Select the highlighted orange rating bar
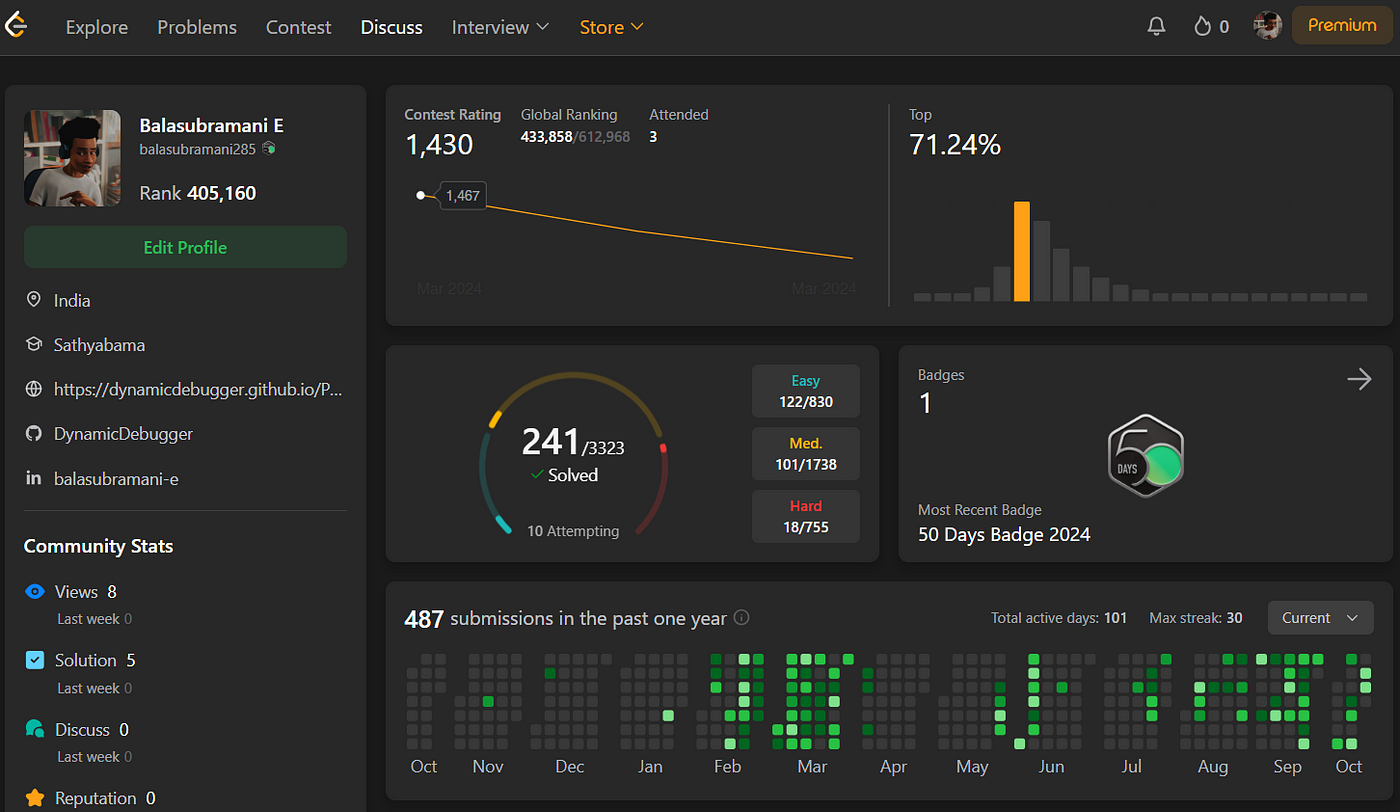 tap(1022, 251)
